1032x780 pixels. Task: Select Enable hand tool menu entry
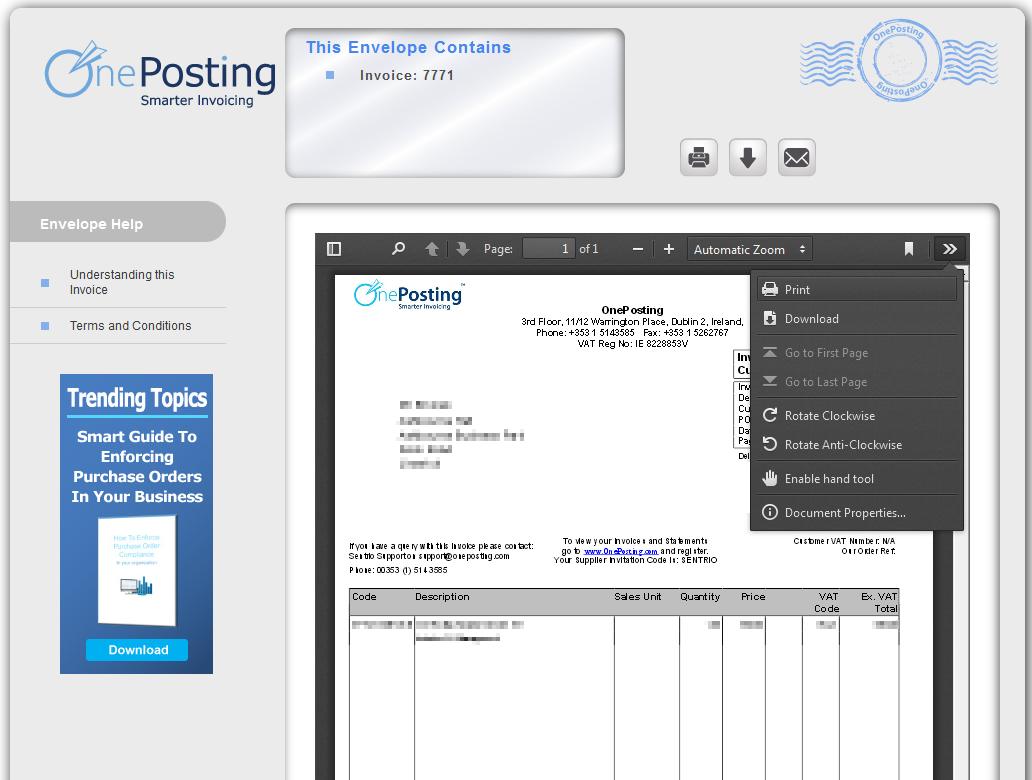(856, 479)
